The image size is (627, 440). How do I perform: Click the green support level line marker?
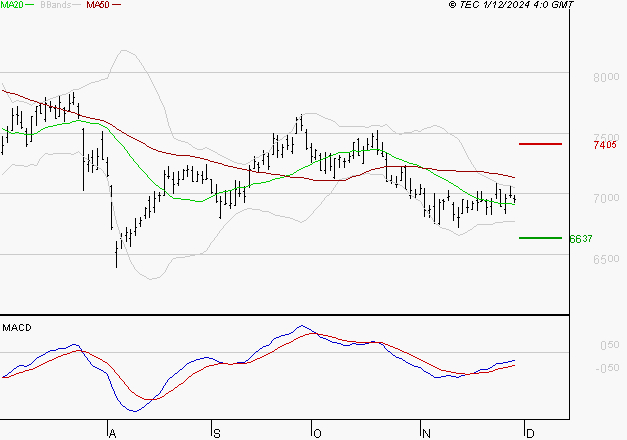(540, 238)
